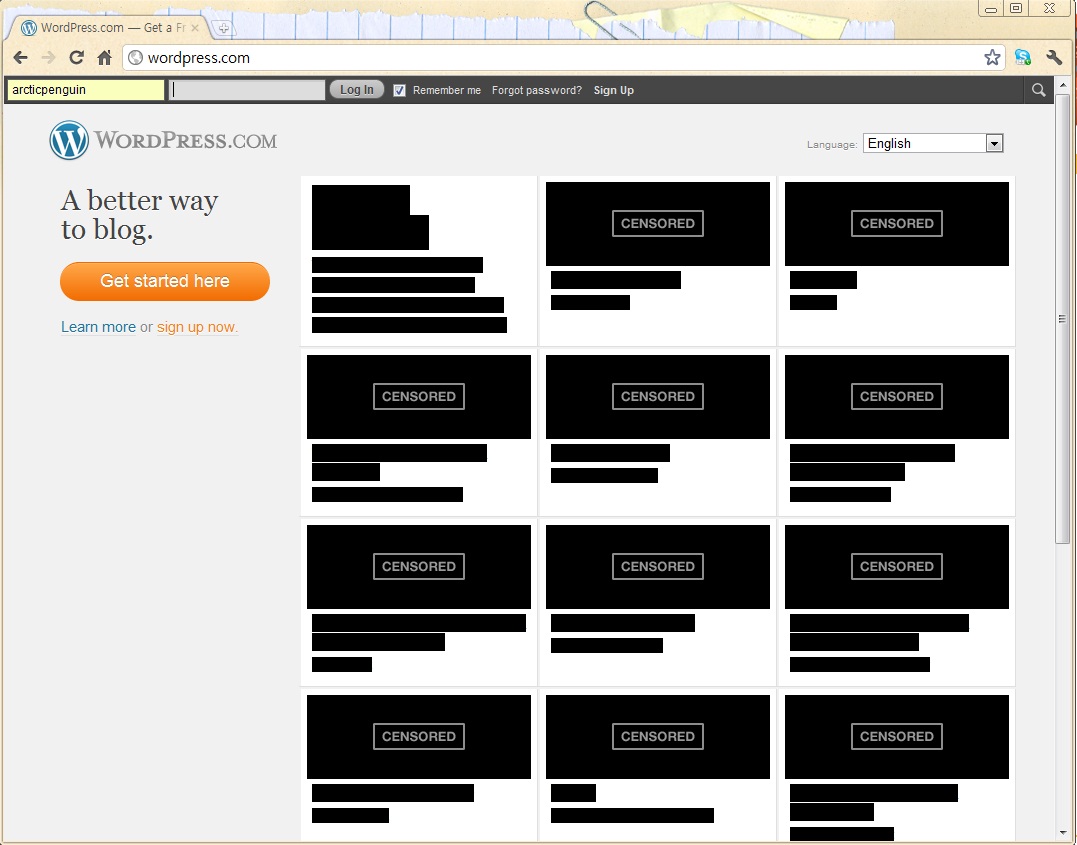Bookmark page with star icon
1077x845 pixels.
[x=992, y=58]
